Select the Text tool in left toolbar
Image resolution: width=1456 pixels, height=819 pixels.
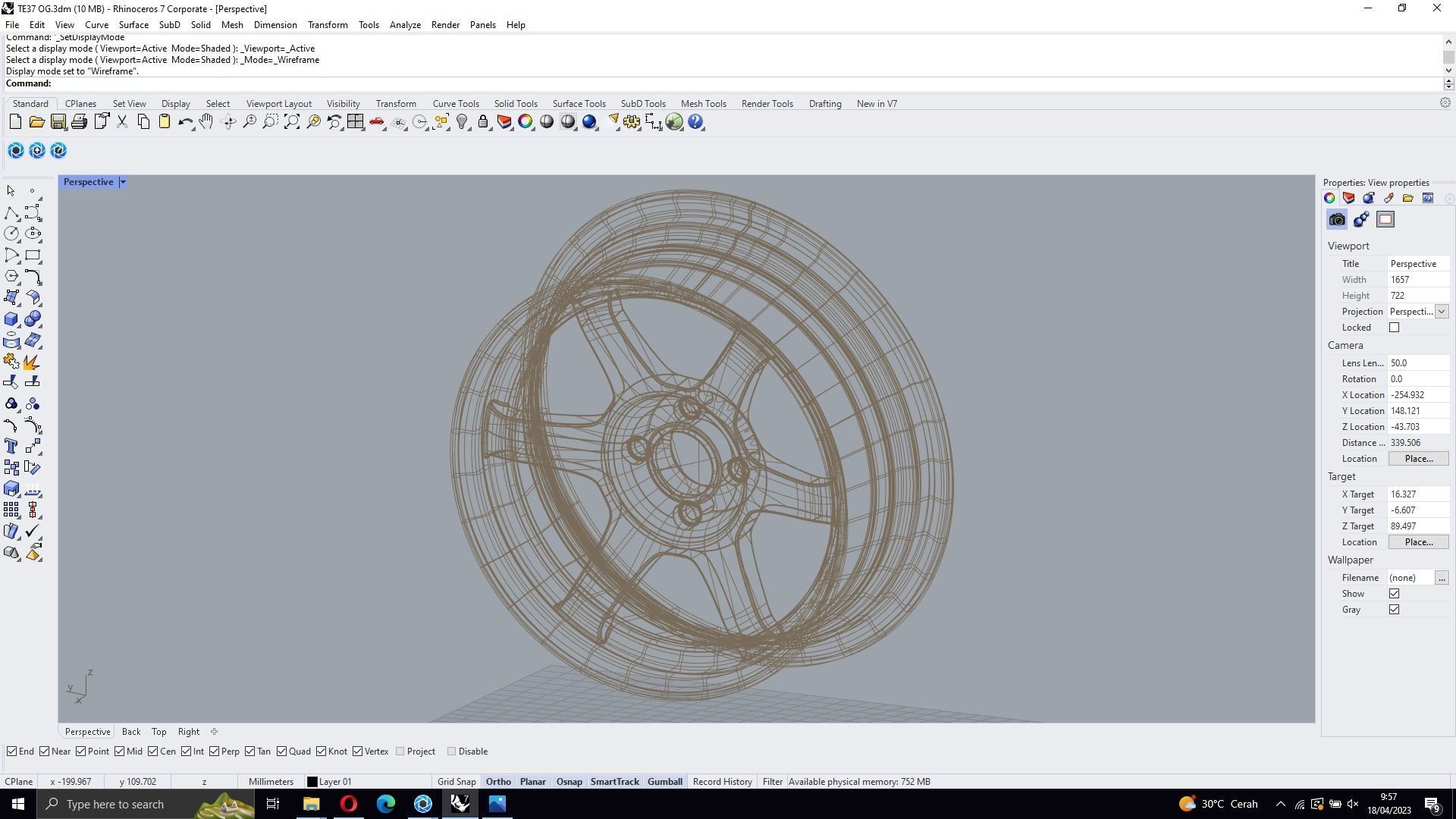(11, 447)
